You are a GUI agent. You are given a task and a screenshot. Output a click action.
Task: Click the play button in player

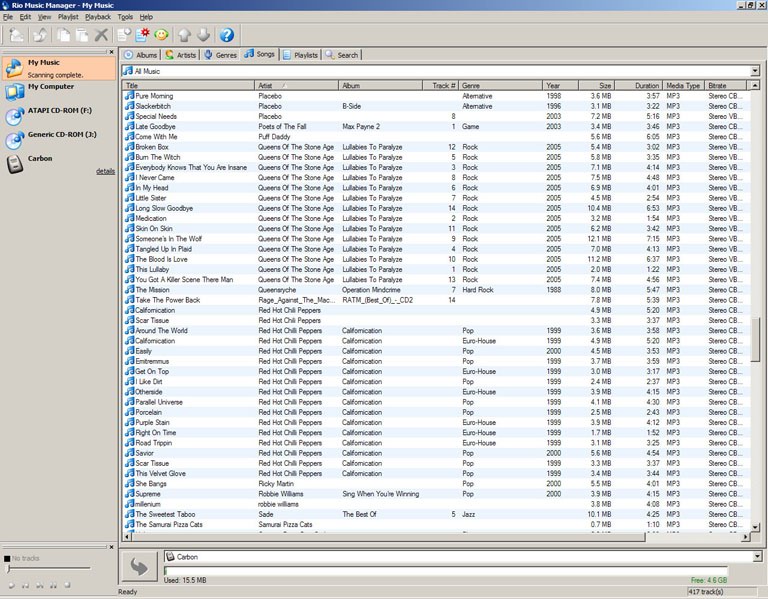click(11, 585)
